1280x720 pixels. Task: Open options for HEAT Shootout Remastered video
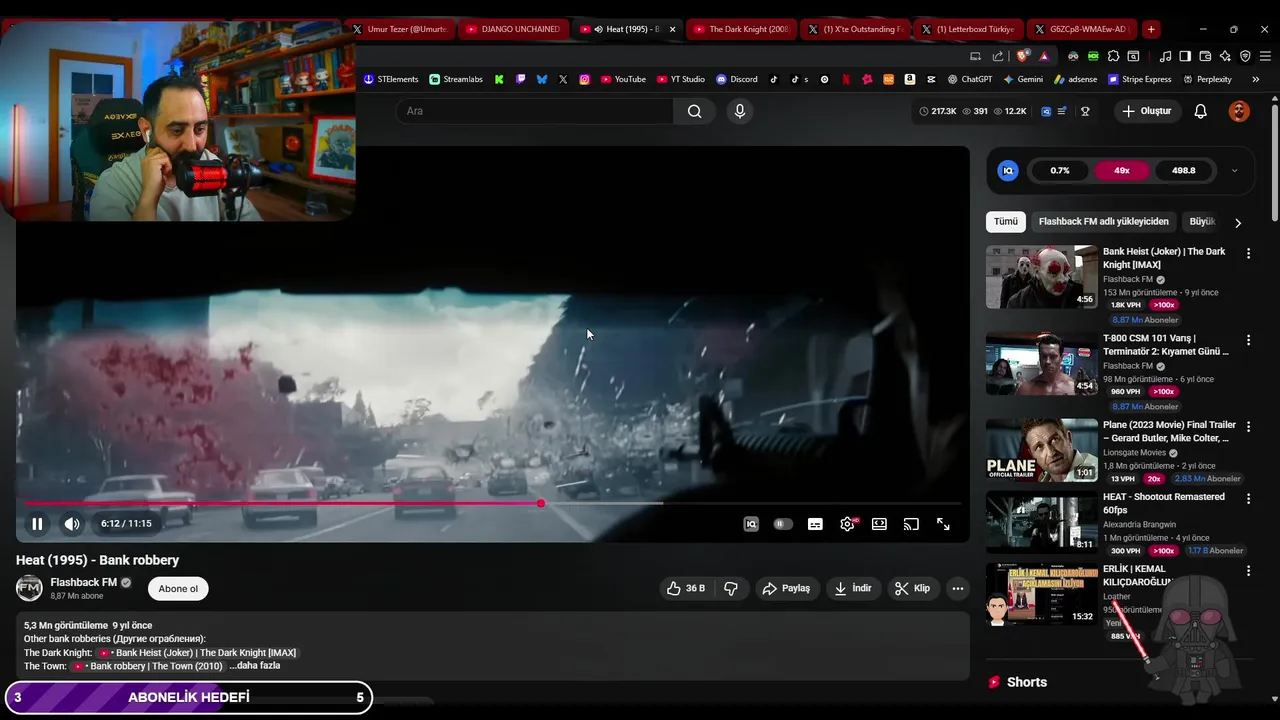[x=1248, y=499]
